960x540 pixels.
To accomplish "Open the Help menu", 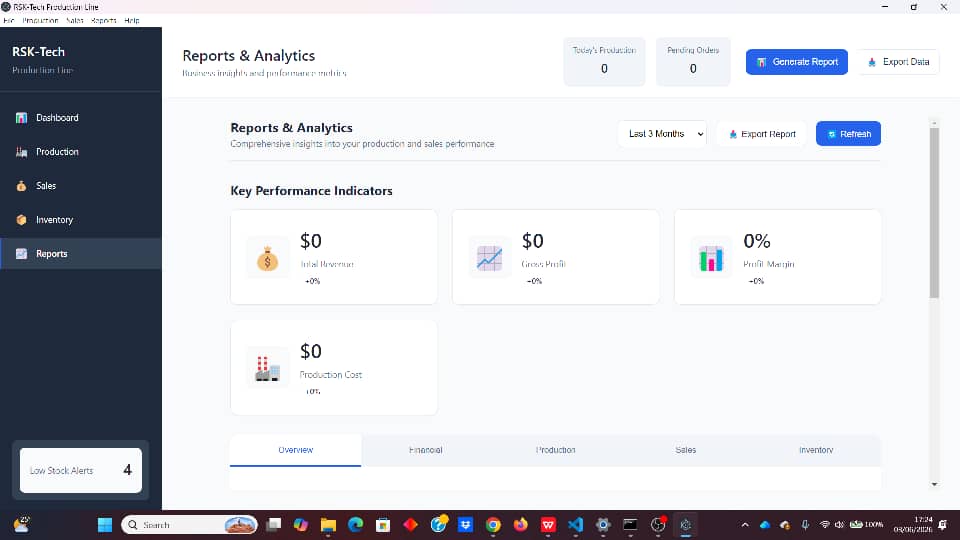I will 132,20.
